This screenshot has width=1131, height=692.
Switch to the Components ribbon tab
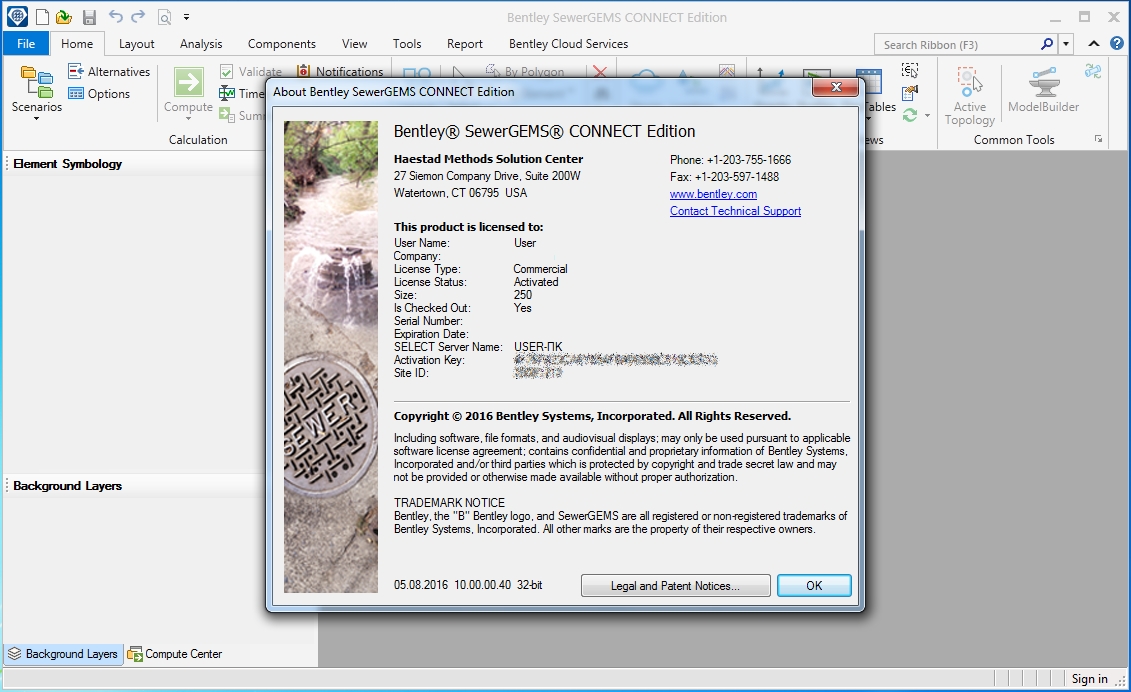click(x=281, y=43)
